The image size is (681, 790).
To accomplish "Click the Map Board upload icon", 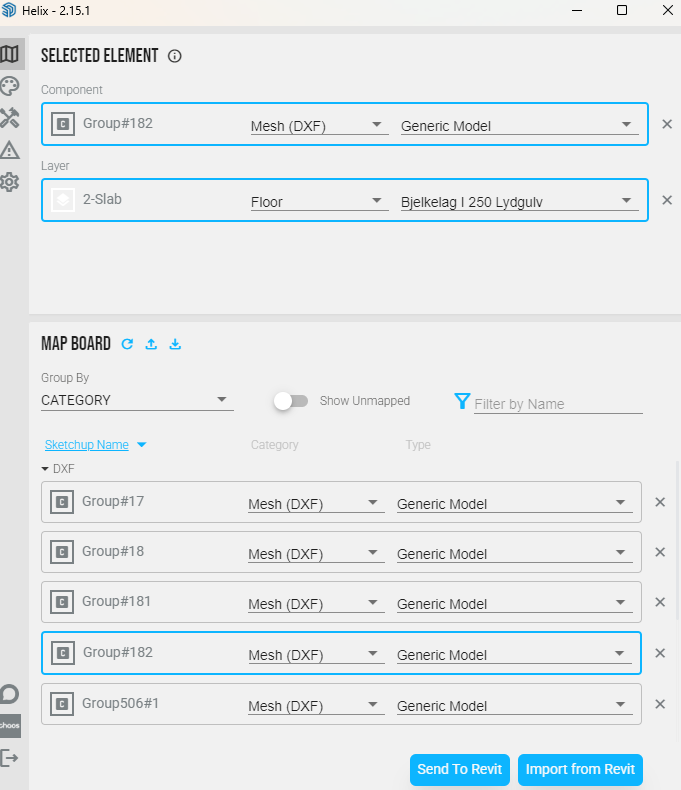I will coord(151,344).
